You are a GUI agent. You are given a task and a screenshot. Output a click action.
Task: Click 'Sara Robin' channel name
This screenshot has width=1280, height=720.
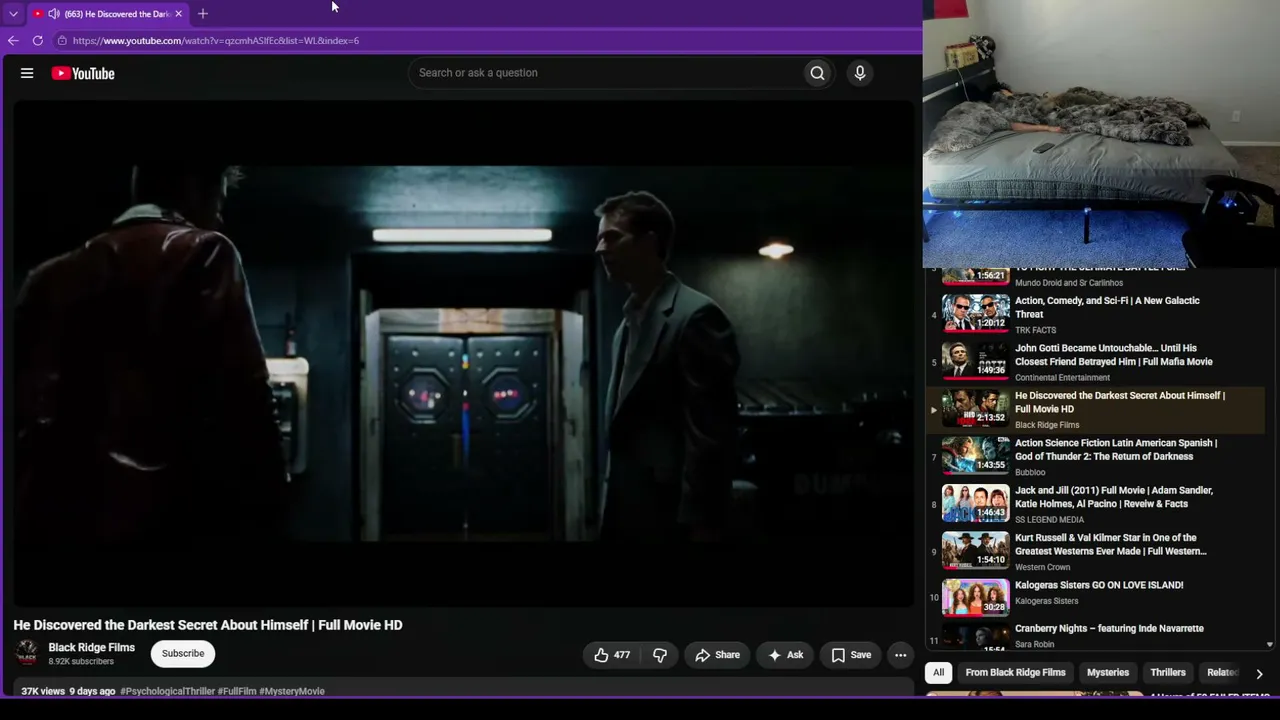pos(1034,645)
